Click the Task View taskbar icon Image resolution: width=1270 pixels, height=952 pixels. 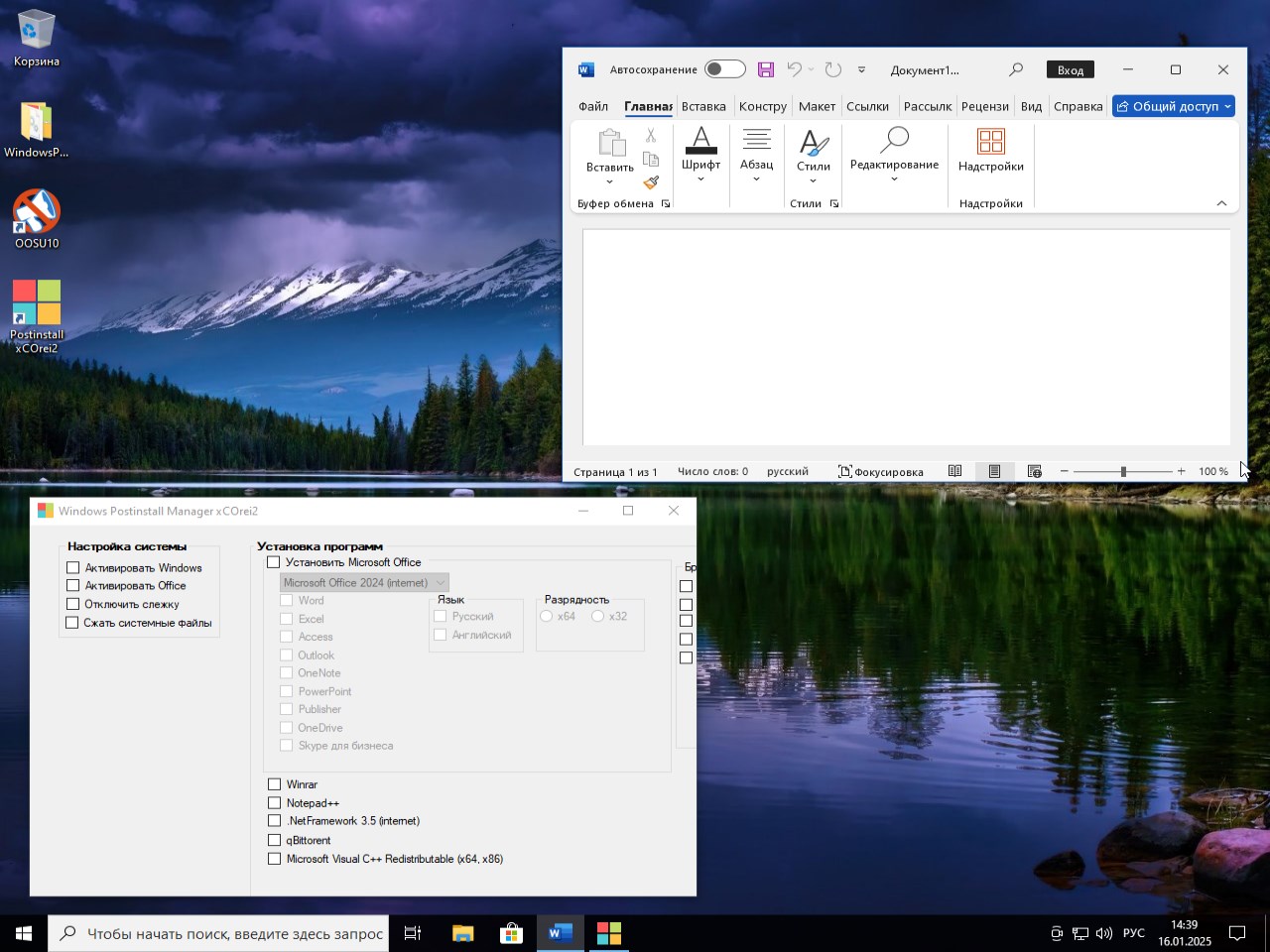[413, 933]
